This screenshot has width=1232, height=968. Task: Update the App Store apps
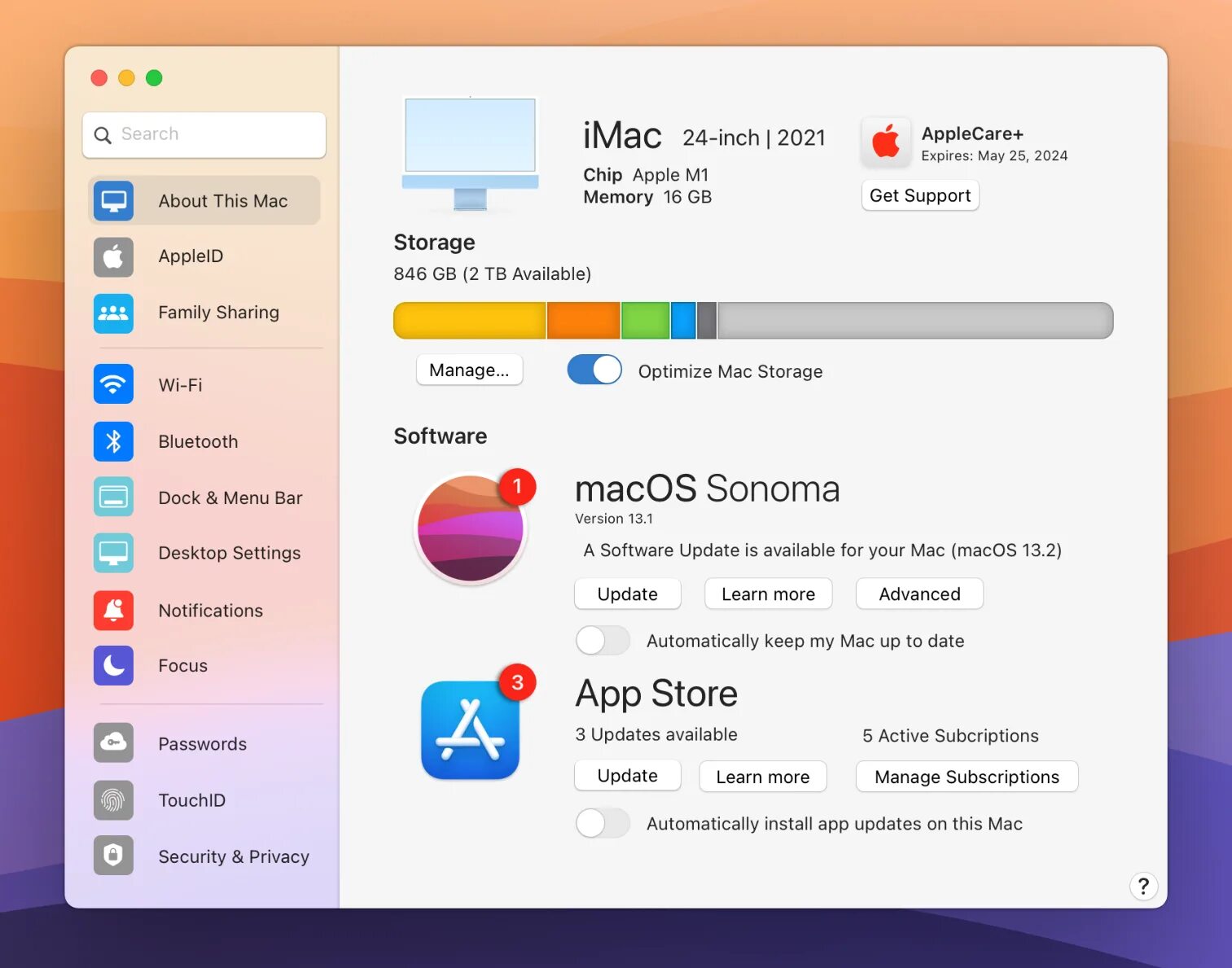[x=628, y=776]
